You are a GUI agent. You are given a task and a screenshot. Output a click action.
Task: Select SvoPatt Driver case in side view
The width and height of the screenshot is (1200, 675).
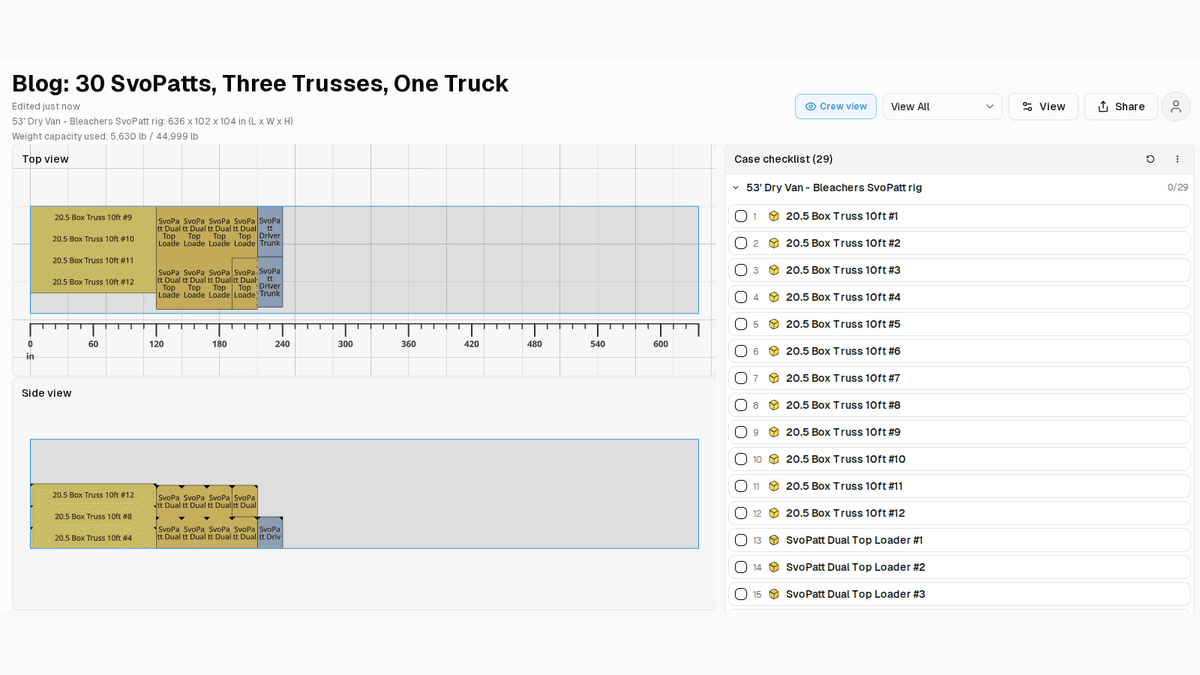[x=270, y=532]
